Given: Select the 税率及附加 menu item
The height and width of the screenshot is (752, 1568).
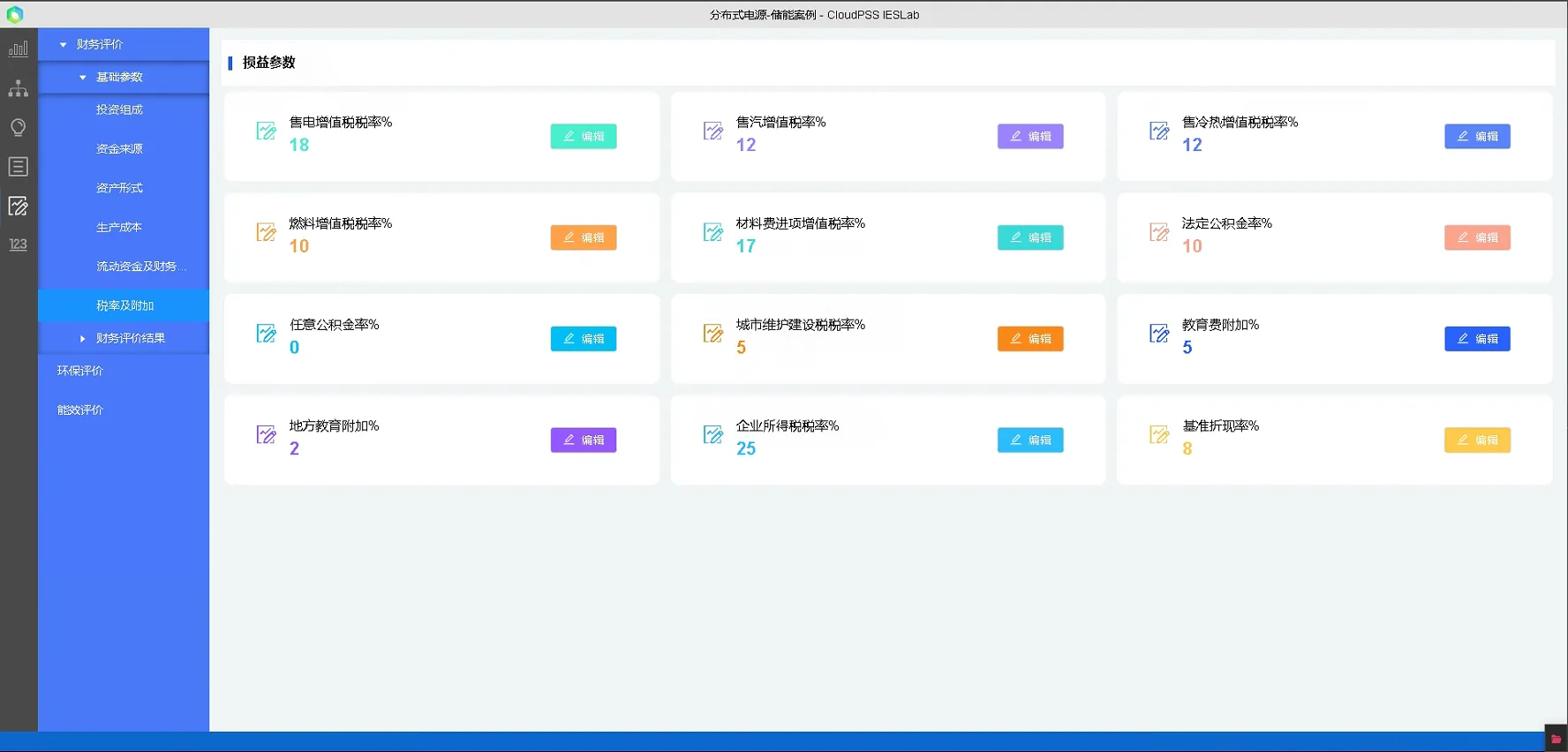Looking at the screenshot, I should tap(124, 305).
